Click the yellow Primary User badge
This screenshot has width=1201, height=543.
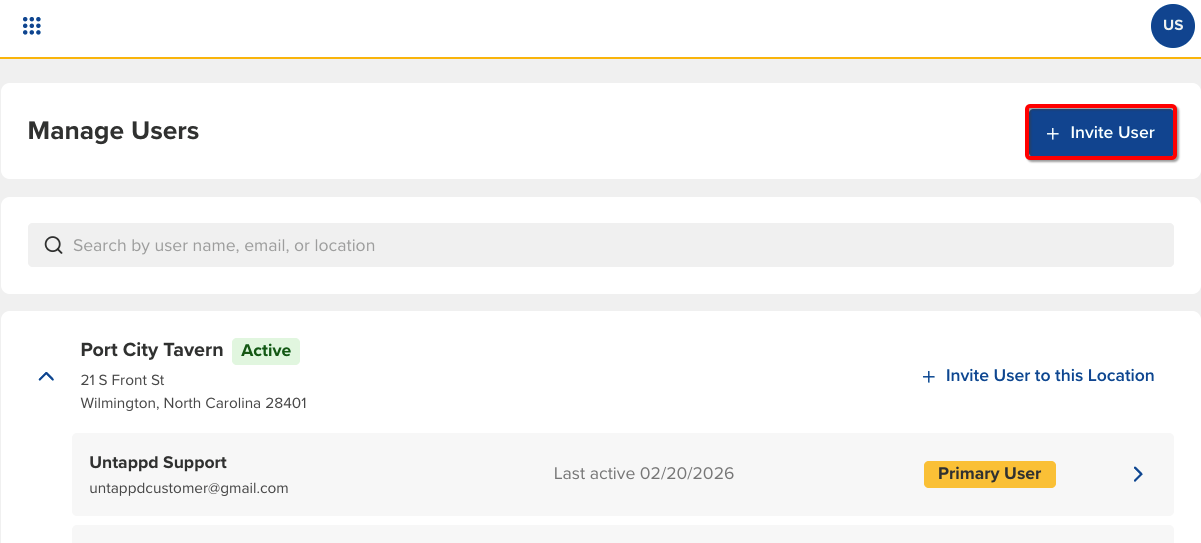click(989, 474)
